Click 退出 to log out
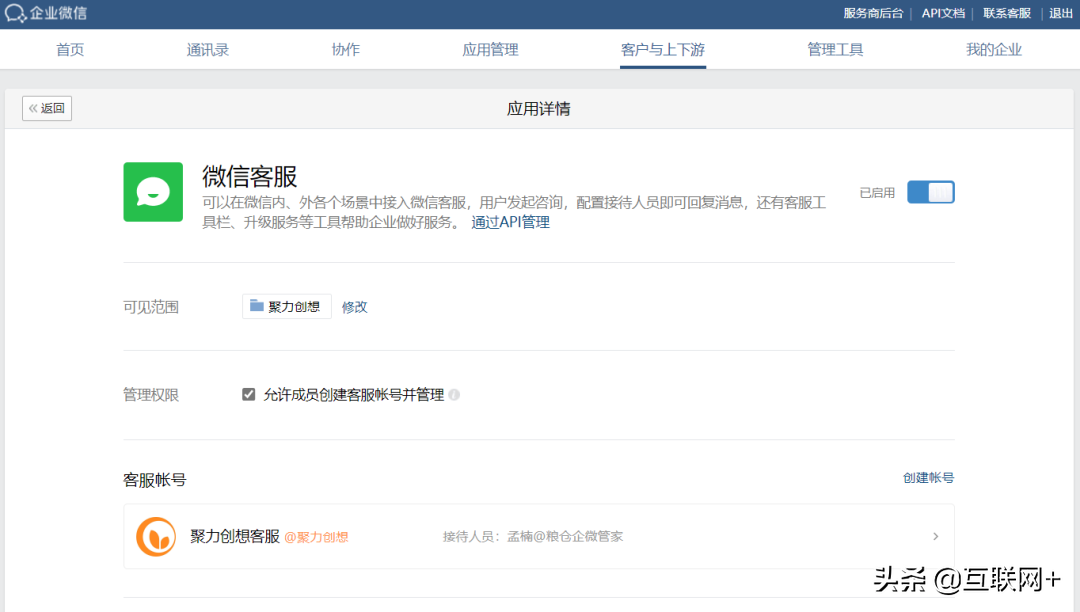This screenshot has width=1080, height=612. click(1061, 13)
